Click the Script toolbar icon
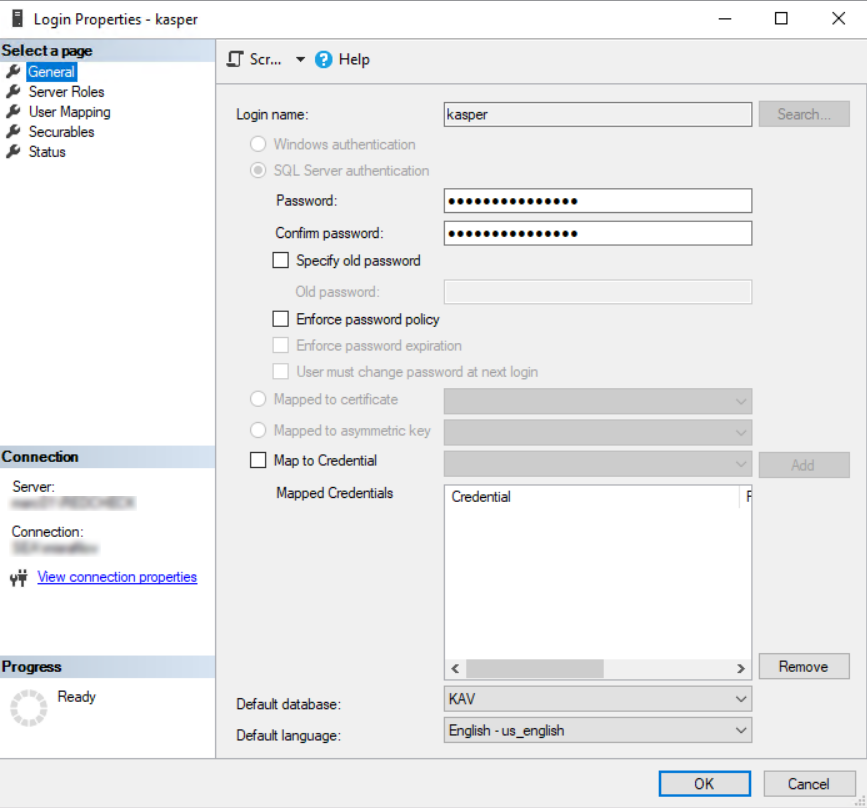Image resolution: width=867 pixels, height=808 pixels. click(234, 59)
